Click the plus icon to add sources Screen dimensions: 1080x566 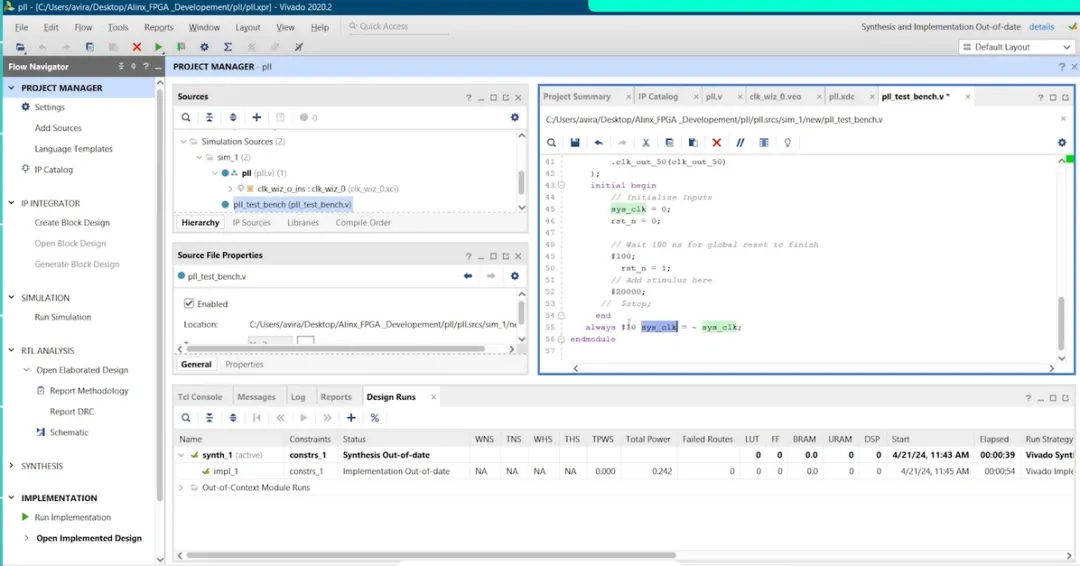(257, 117)
